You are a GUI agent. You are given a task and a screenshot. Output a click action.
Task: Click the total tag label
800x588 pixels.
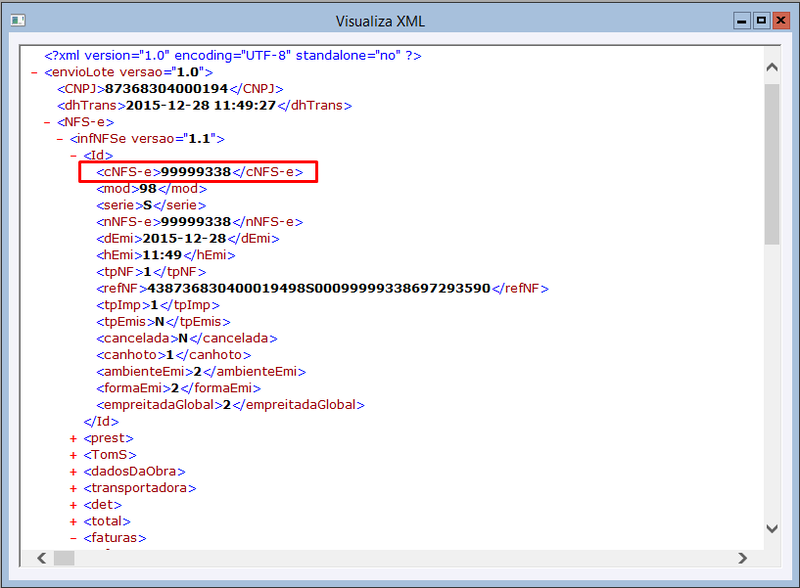tap(107, 522)
